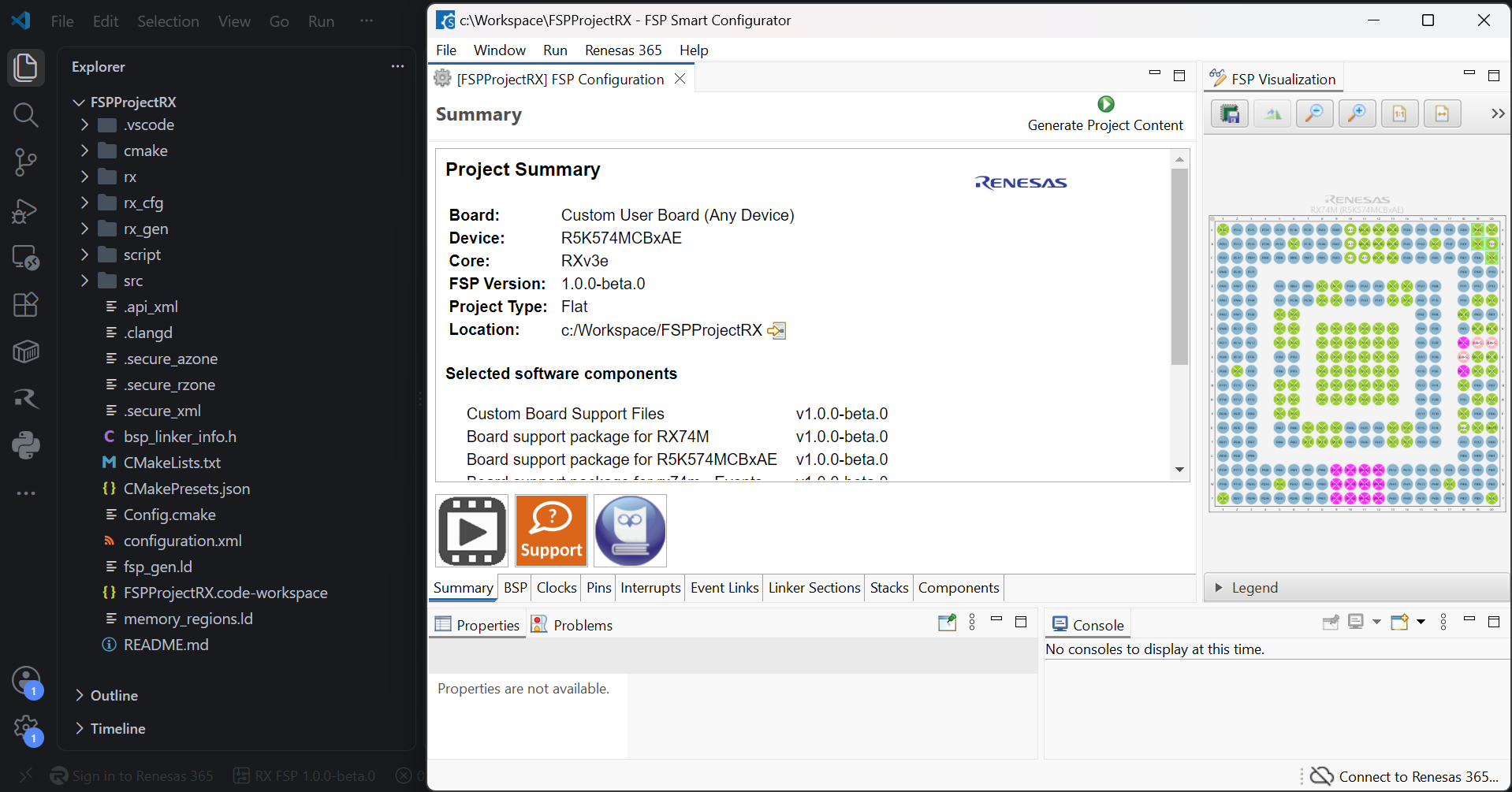The height and width of the screenshot is (792, 1512).
Task: Expand the Outline section
Action: [x=79, y=695]
